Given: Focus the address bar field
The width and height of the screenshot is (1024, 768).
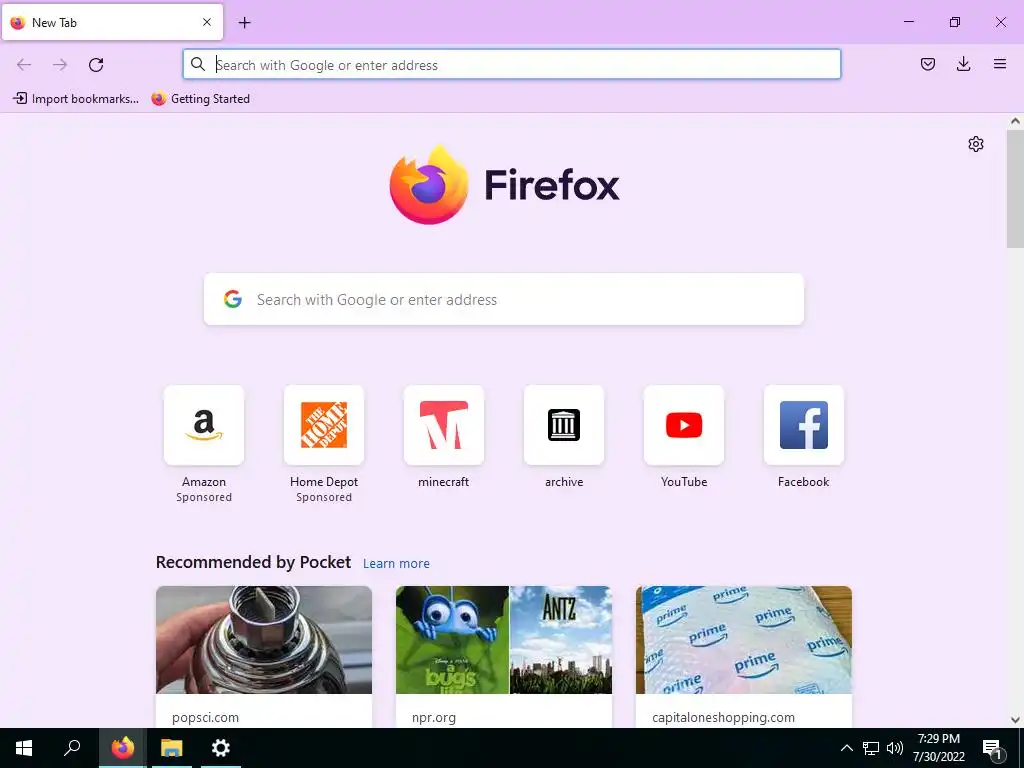Looking at the screenshot, I should coord(511,64).
